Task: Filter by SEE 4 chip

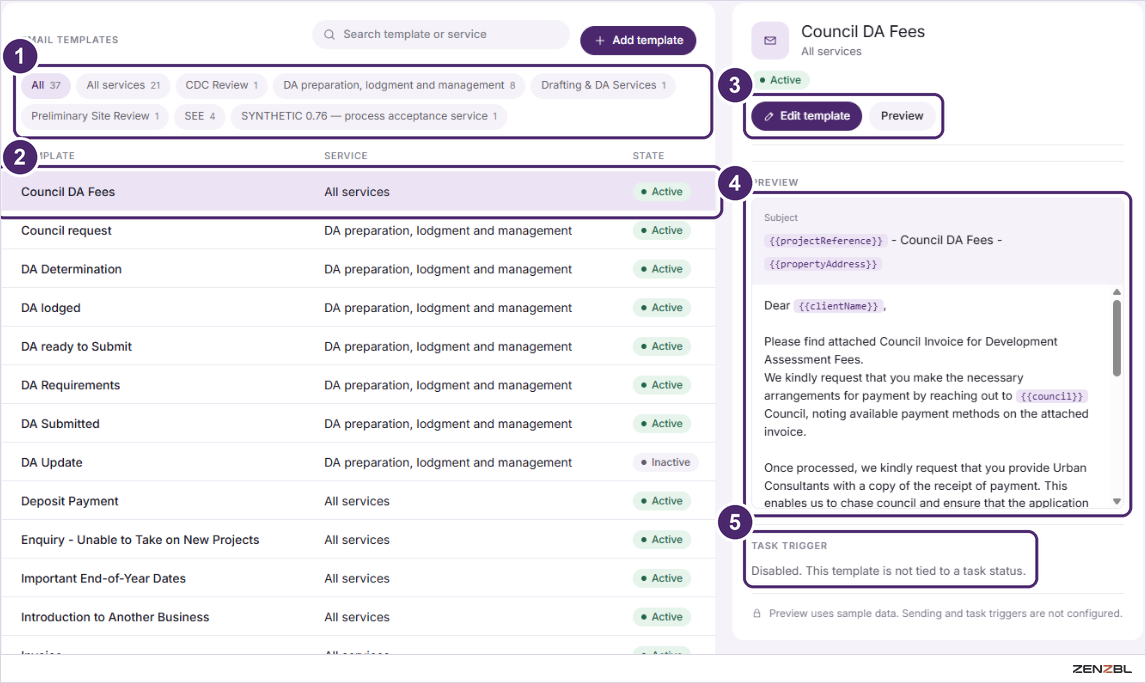Action: (x=200, y=116)
